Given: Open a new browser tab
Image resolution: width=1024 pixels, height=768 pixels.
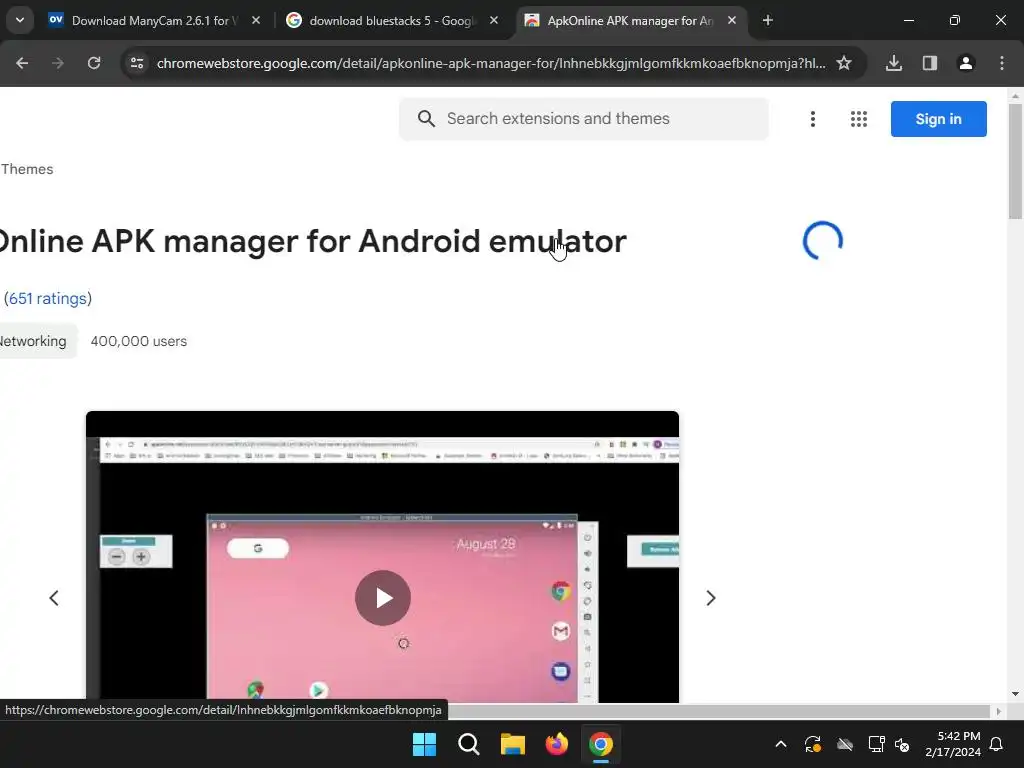Looking at the screenshot, I should (768, 21).
